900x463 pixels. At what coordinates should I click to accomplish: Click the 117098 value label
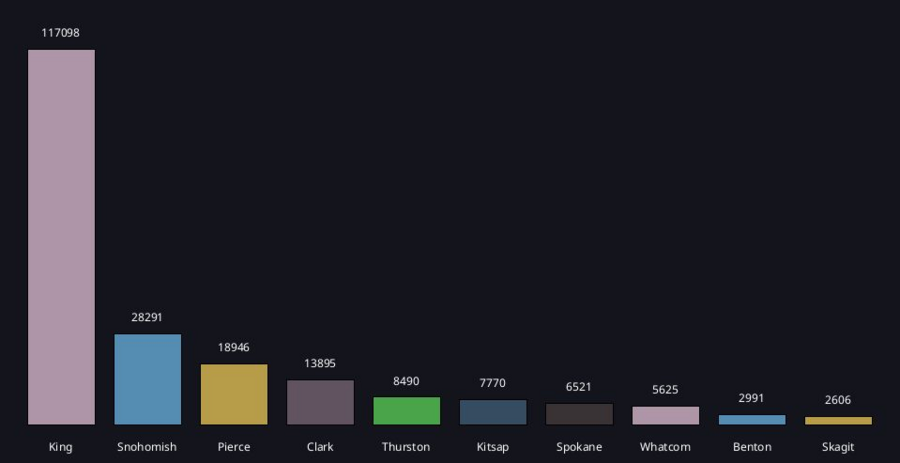pyautogui.click(x=61, y=33)
